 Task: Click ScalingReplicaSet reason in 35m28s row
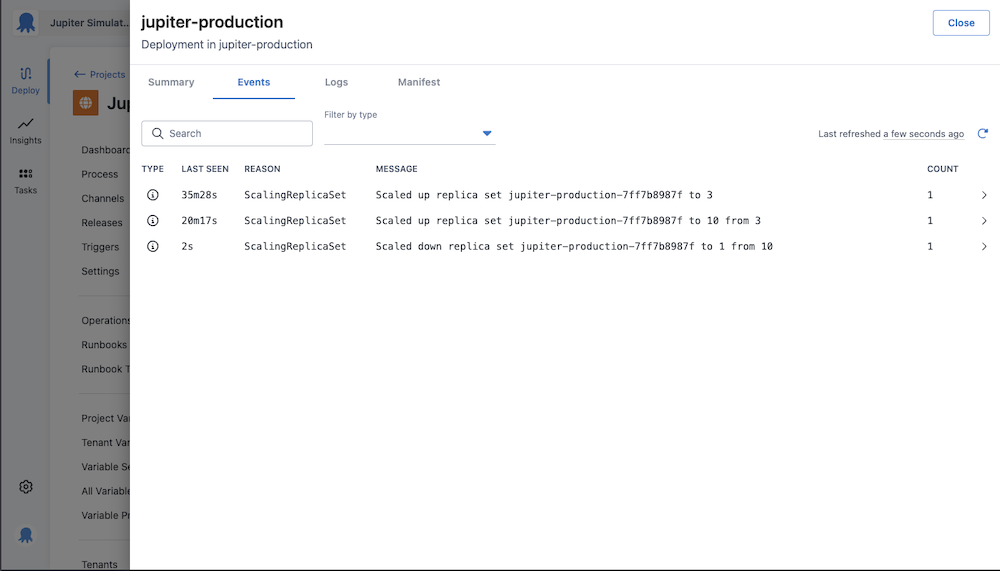pos(295,195)
